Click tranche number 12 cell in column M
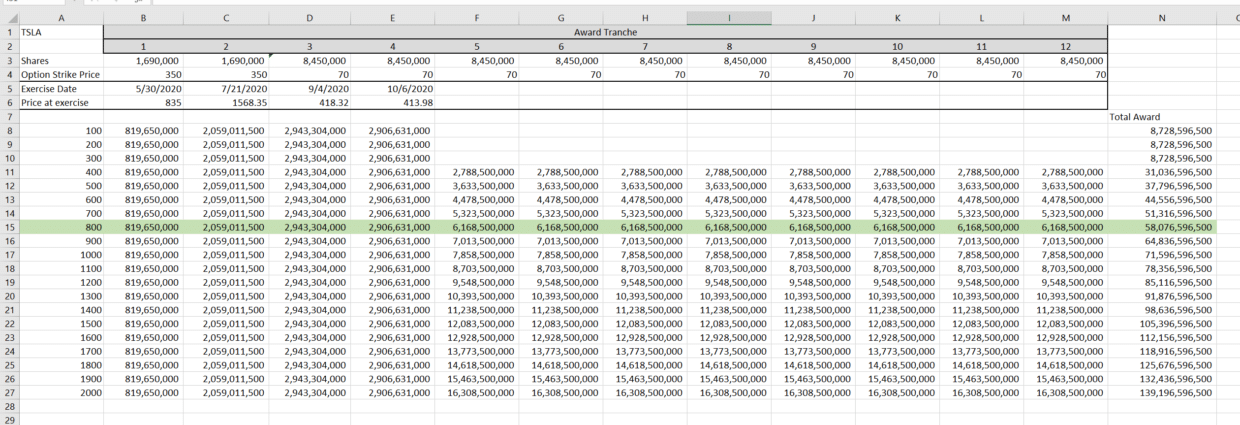The width and height of the screenshot is (1240, 425). click(1065, 46)
